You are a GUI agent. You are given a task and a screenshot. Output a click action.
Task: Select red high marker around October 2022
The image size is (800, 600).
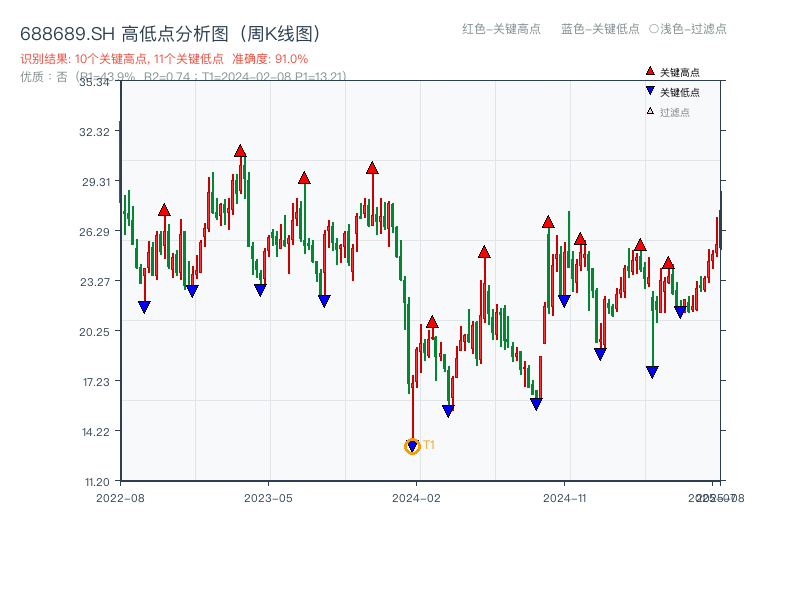164,210
